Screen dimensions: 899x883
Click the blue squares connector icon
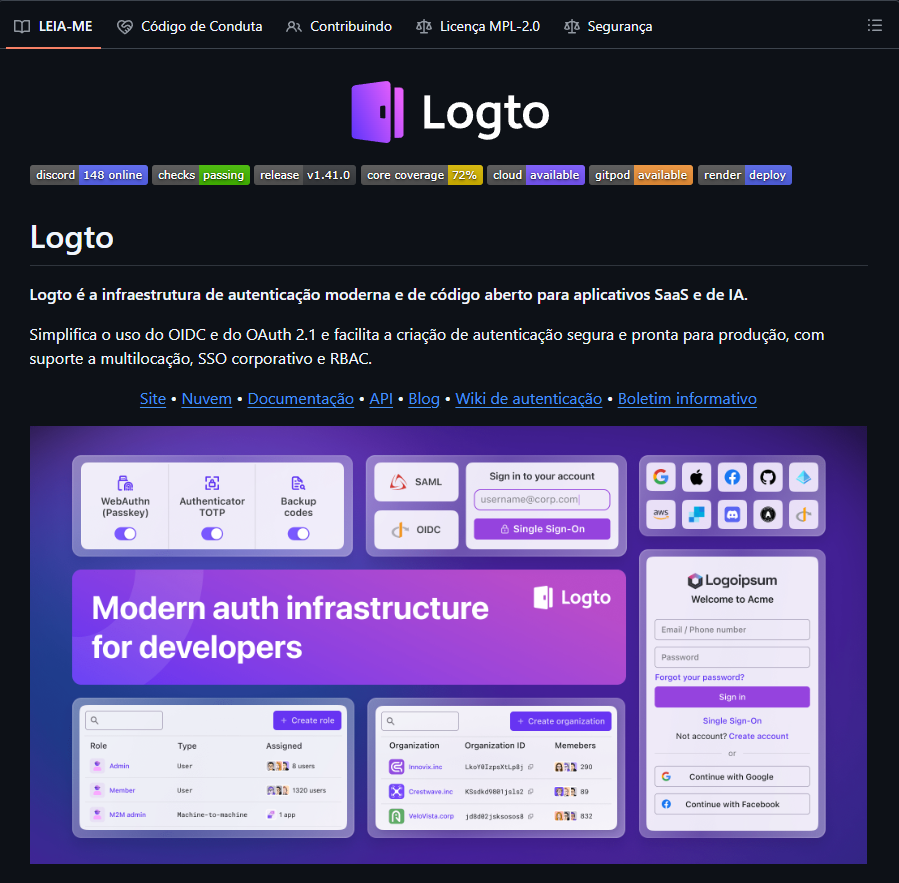pyautogui.click(x=696, y=514)
